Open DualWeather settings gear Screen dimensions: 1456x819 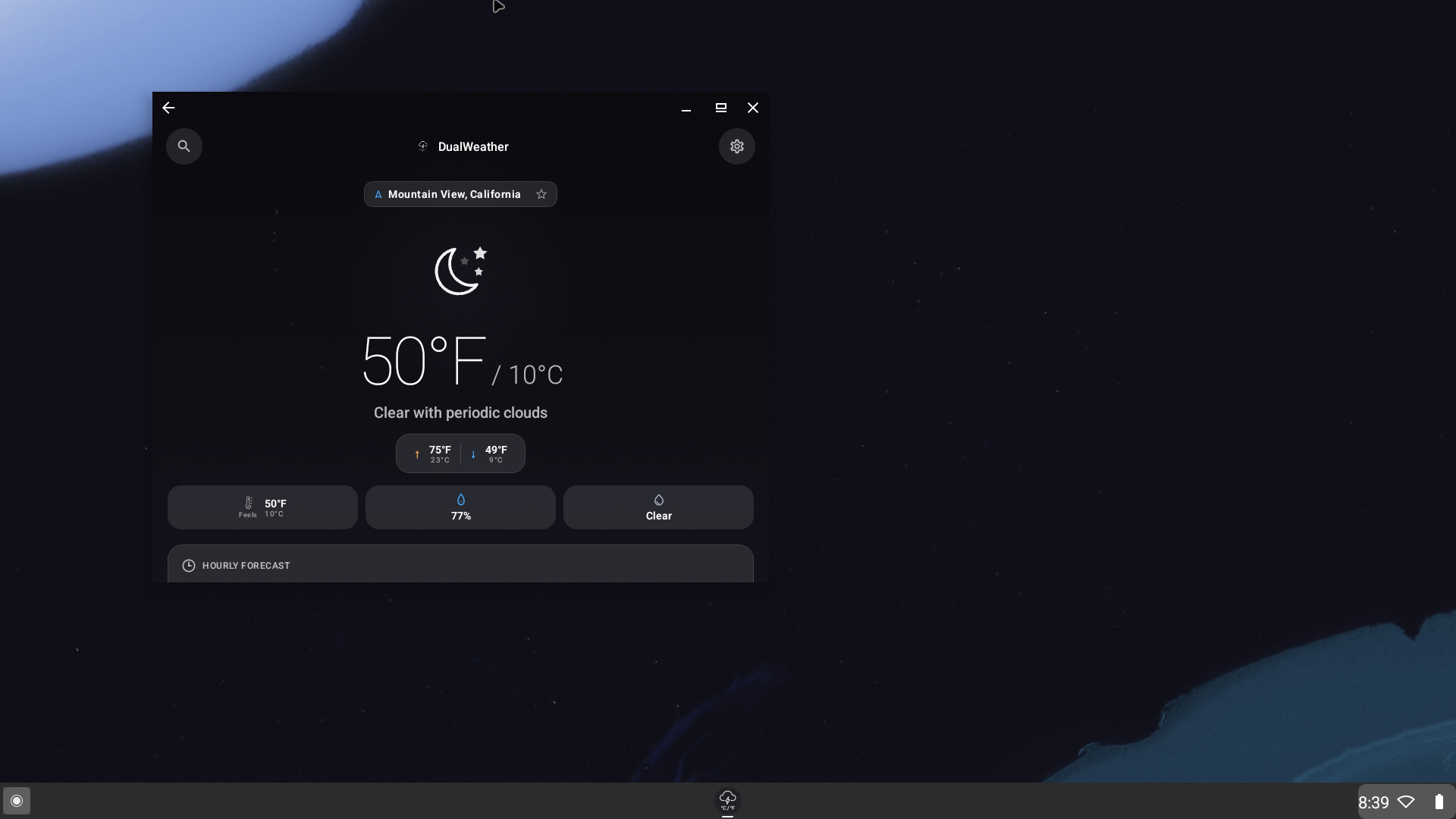(736, 146)
